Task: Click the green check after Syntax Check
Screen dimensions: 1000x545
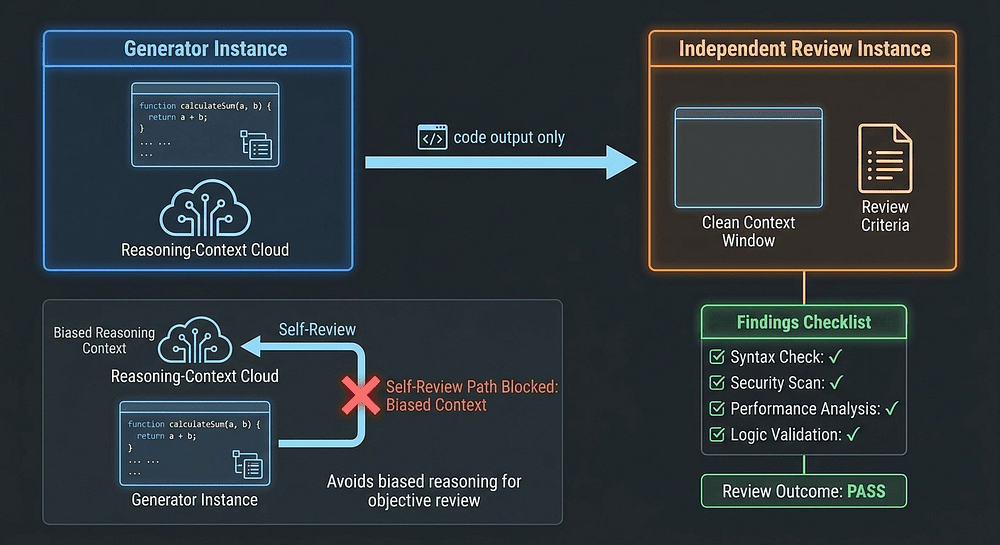Action: (x=835, y=356)
